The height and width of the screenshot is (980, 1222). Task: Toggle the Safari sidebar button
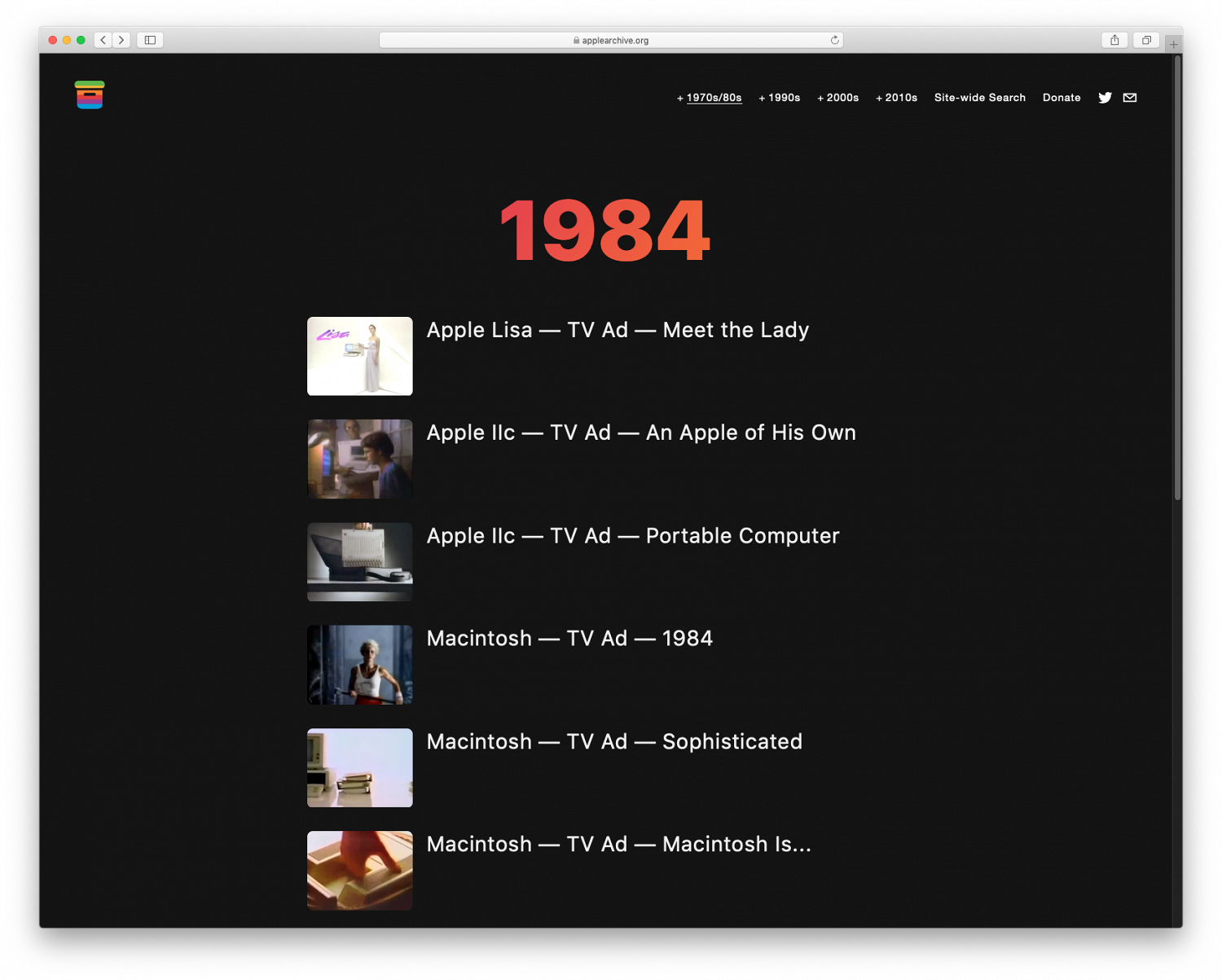click(150, 40)
